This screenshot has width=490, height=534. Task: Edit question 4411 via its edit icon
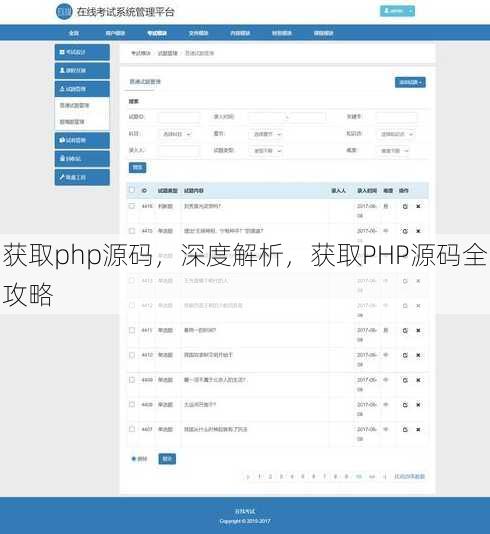(405, 330)
